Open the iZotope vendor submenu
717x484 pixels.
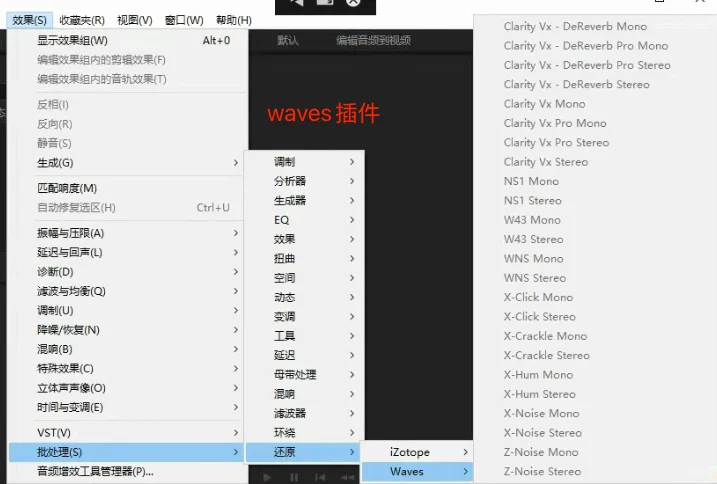(417, 452)
